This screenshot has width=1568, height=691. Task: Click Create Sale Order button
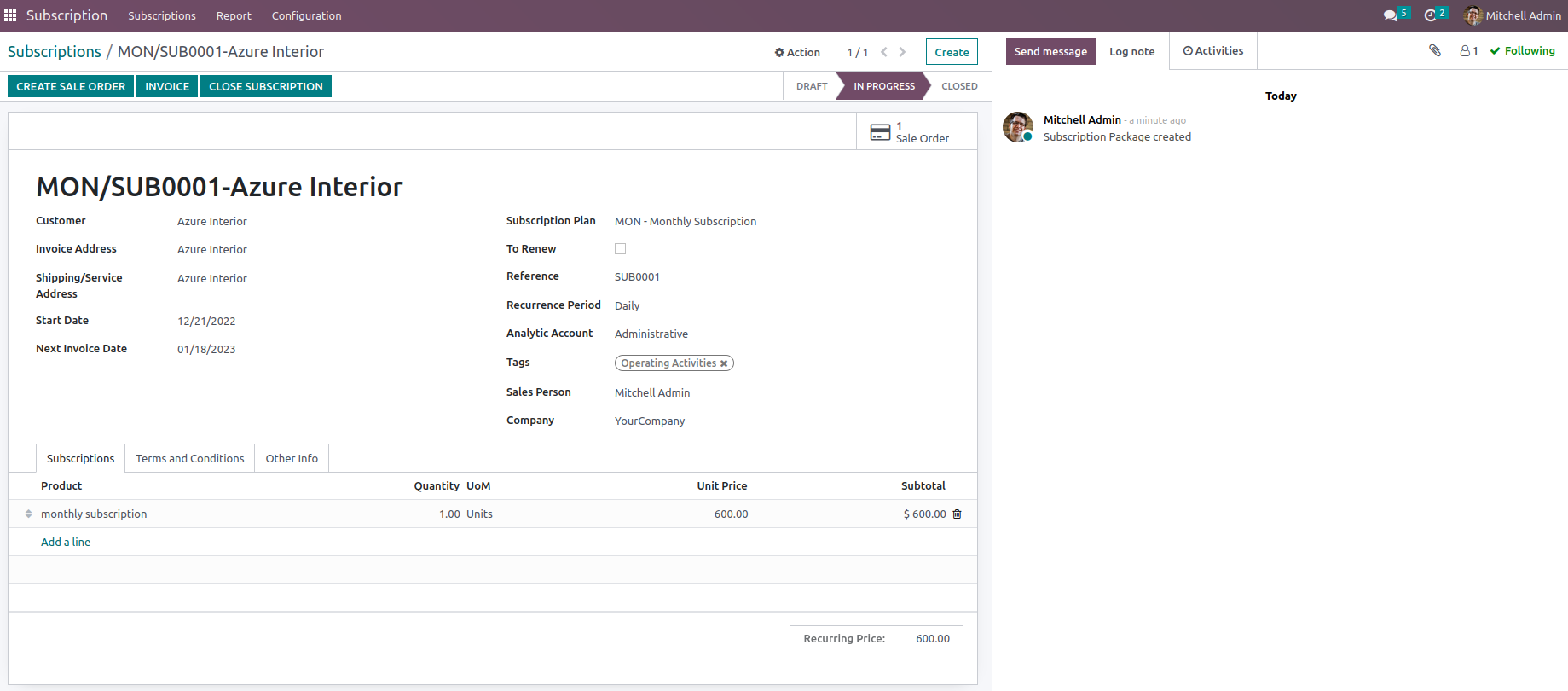pyautogui.click(x=71, y=86)
